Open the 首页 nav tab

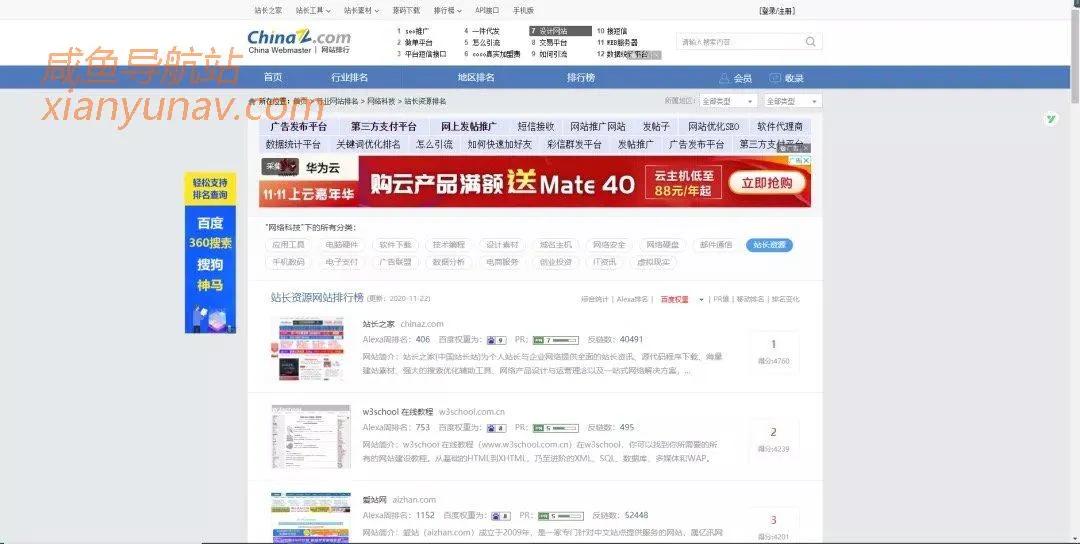(x=273, y=78)
